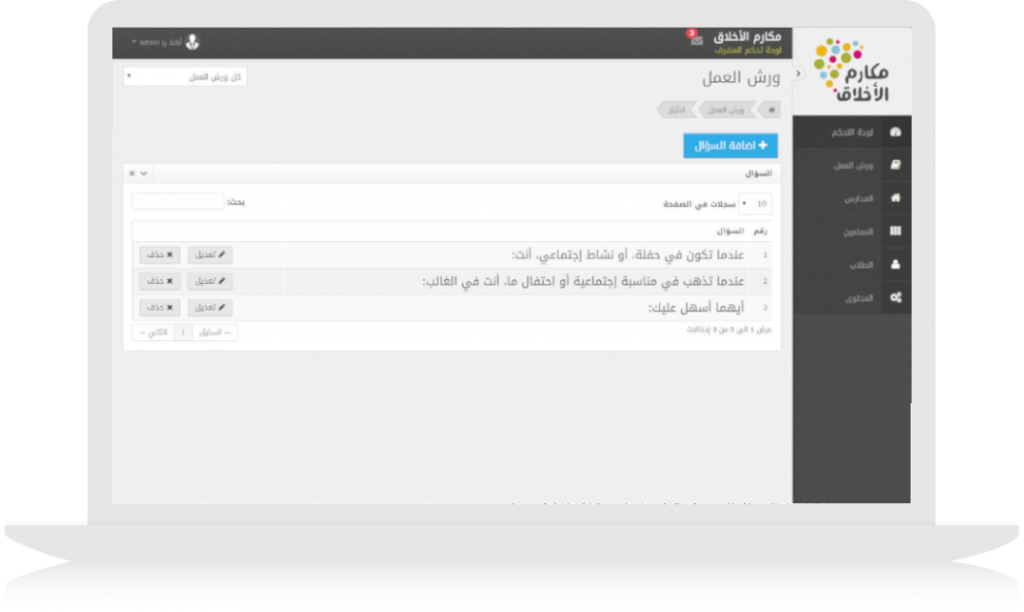Select the question text عندما تذهب في مناسبة
This screenshot has width=1024, height=612.
(x=583, y=281)
